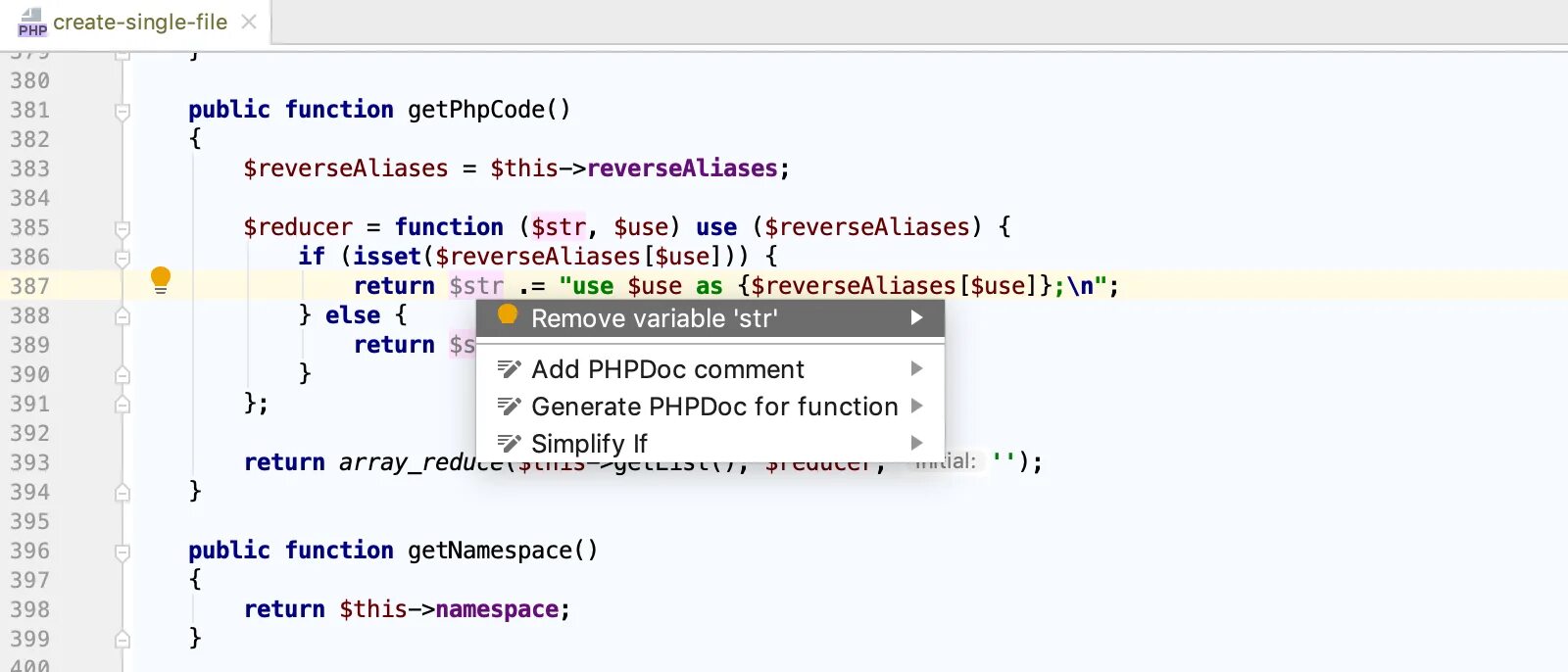
Task: Click the yellow lightbulb in the gutter
Action: tap(161, 280)
